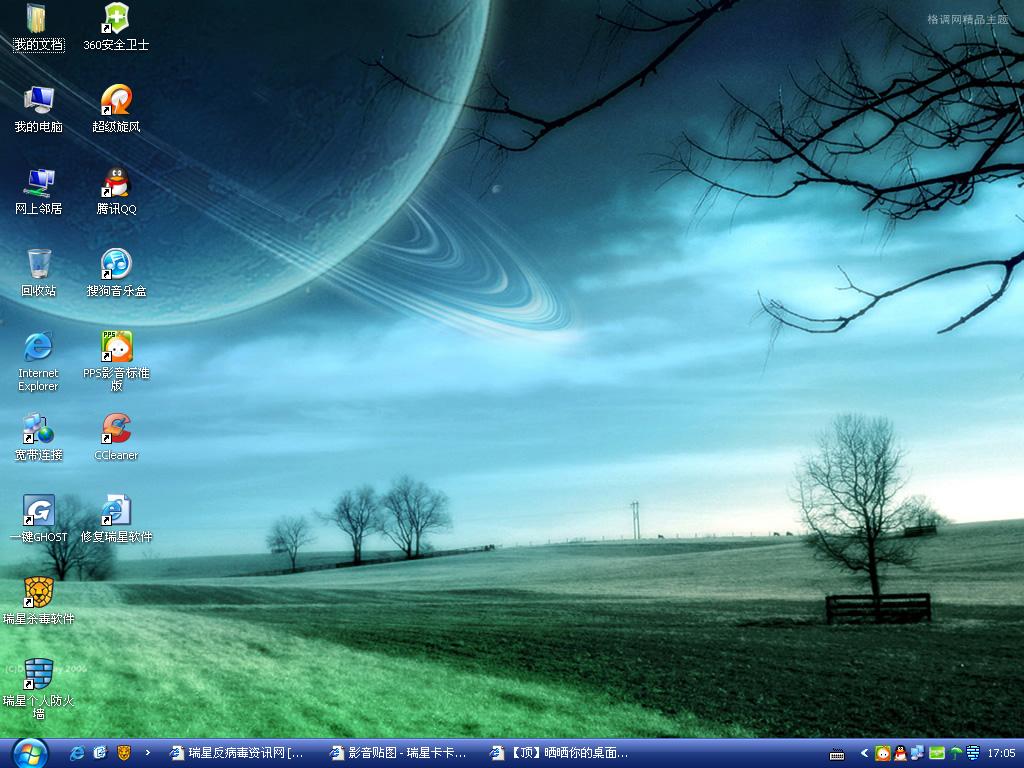This screenshot has height=768, width=1024.
Task: Click the QQ penguin tray icon
Action: coord(900,753)
